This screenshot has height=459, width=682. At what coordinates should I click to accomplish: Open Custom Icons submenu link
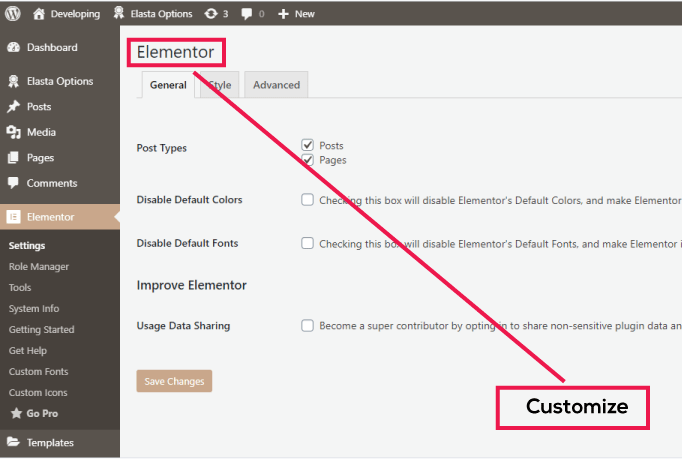pyautogui.click(x=38, y=392)
